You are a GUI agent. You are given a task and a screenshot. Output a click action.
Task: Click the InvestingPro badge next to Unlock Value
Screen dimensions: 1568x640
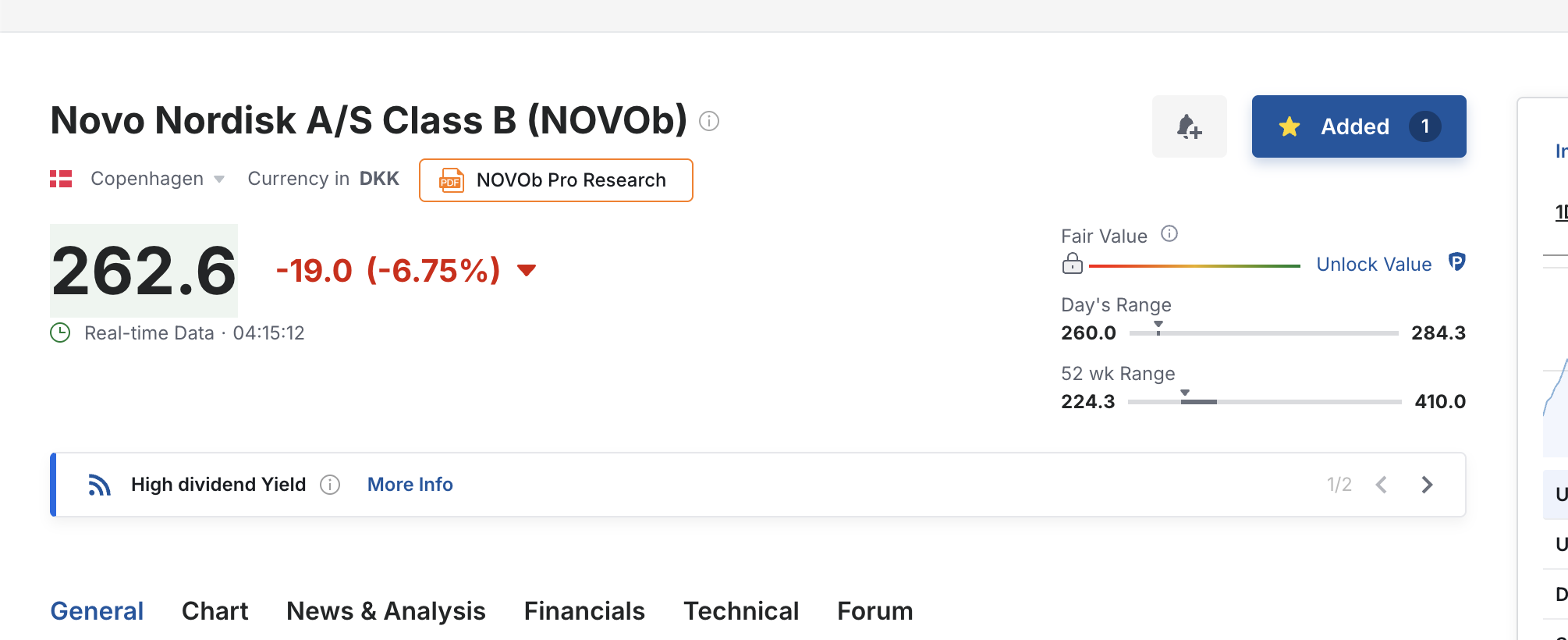pyautogui.click(x=1456, y=262)
